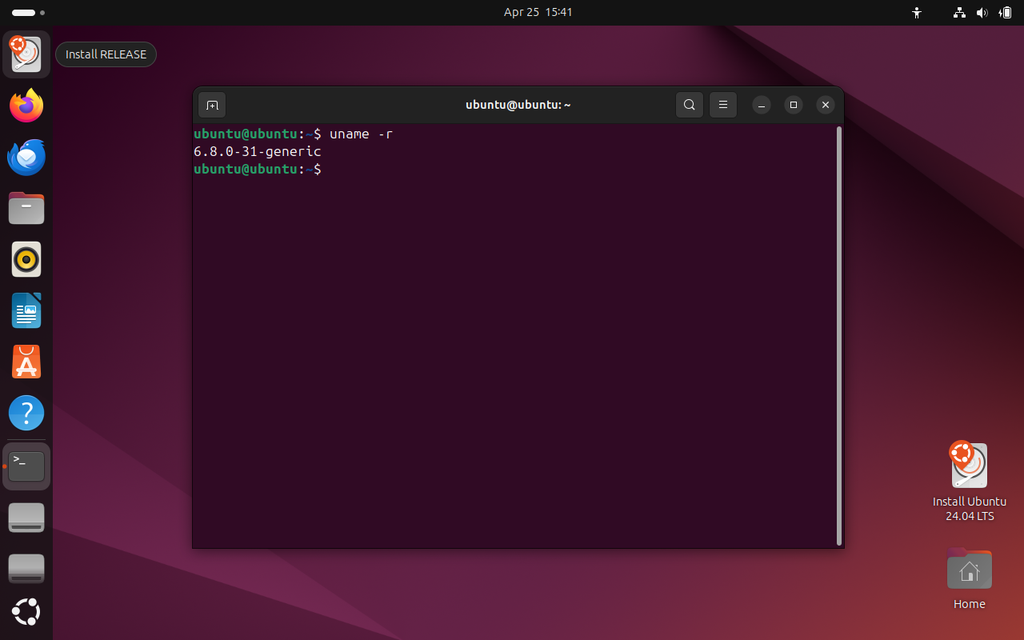Launch Rhythmbox music player

coord(27,260)
